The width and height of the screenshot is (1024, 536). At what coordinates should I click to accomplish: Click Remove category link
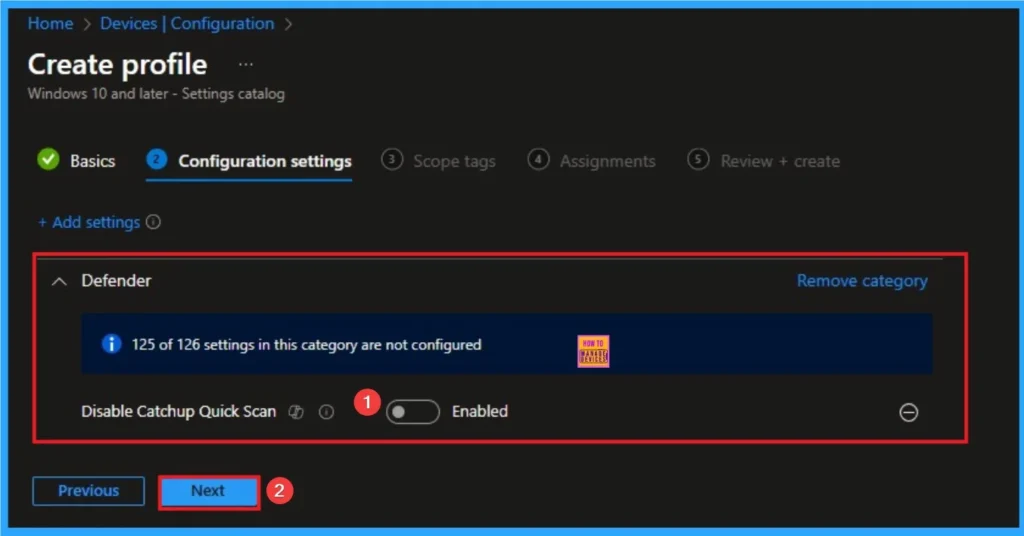point(862,281)
